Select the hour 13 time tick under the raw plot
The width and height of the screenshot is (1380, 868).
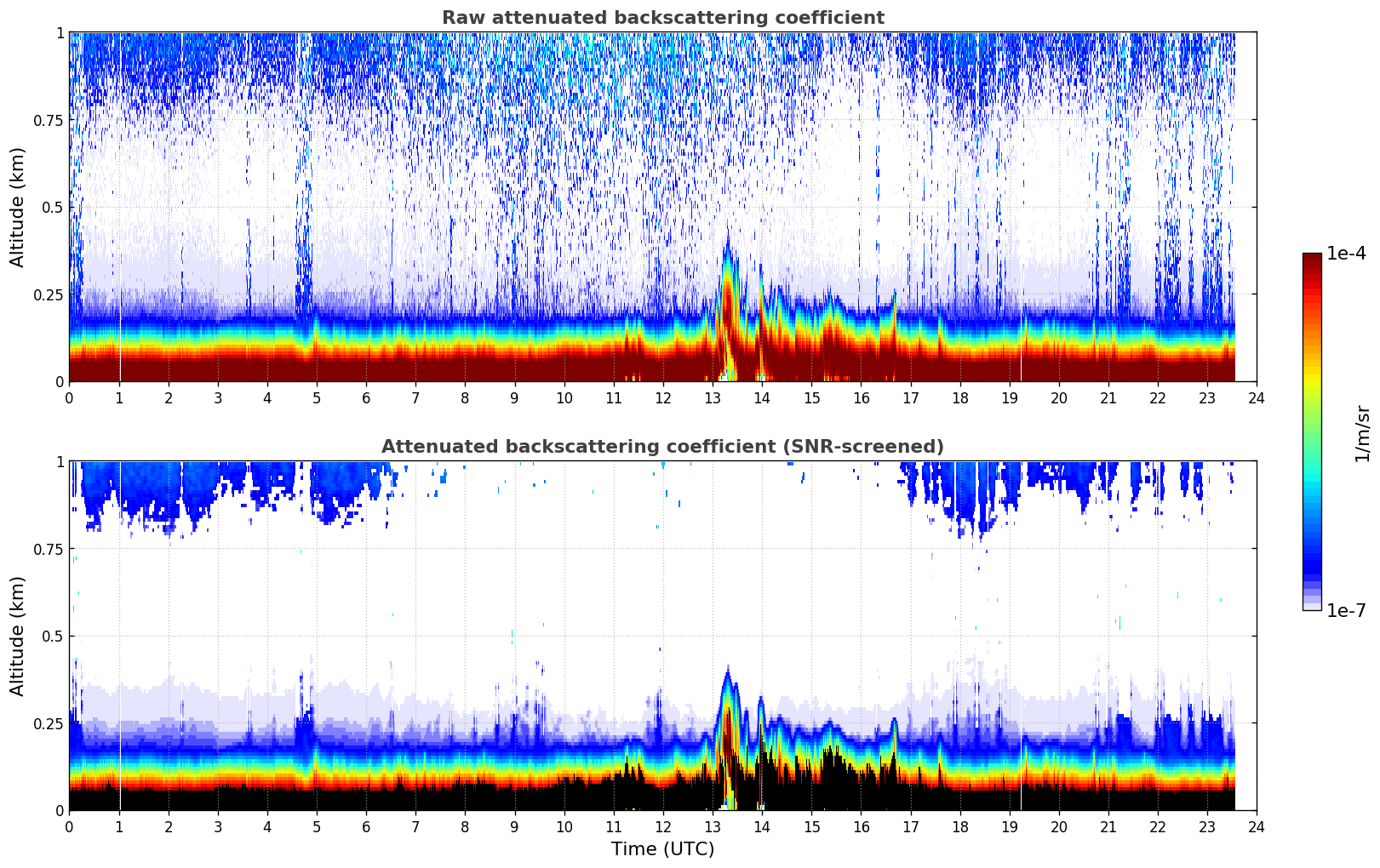click(713, 397)
